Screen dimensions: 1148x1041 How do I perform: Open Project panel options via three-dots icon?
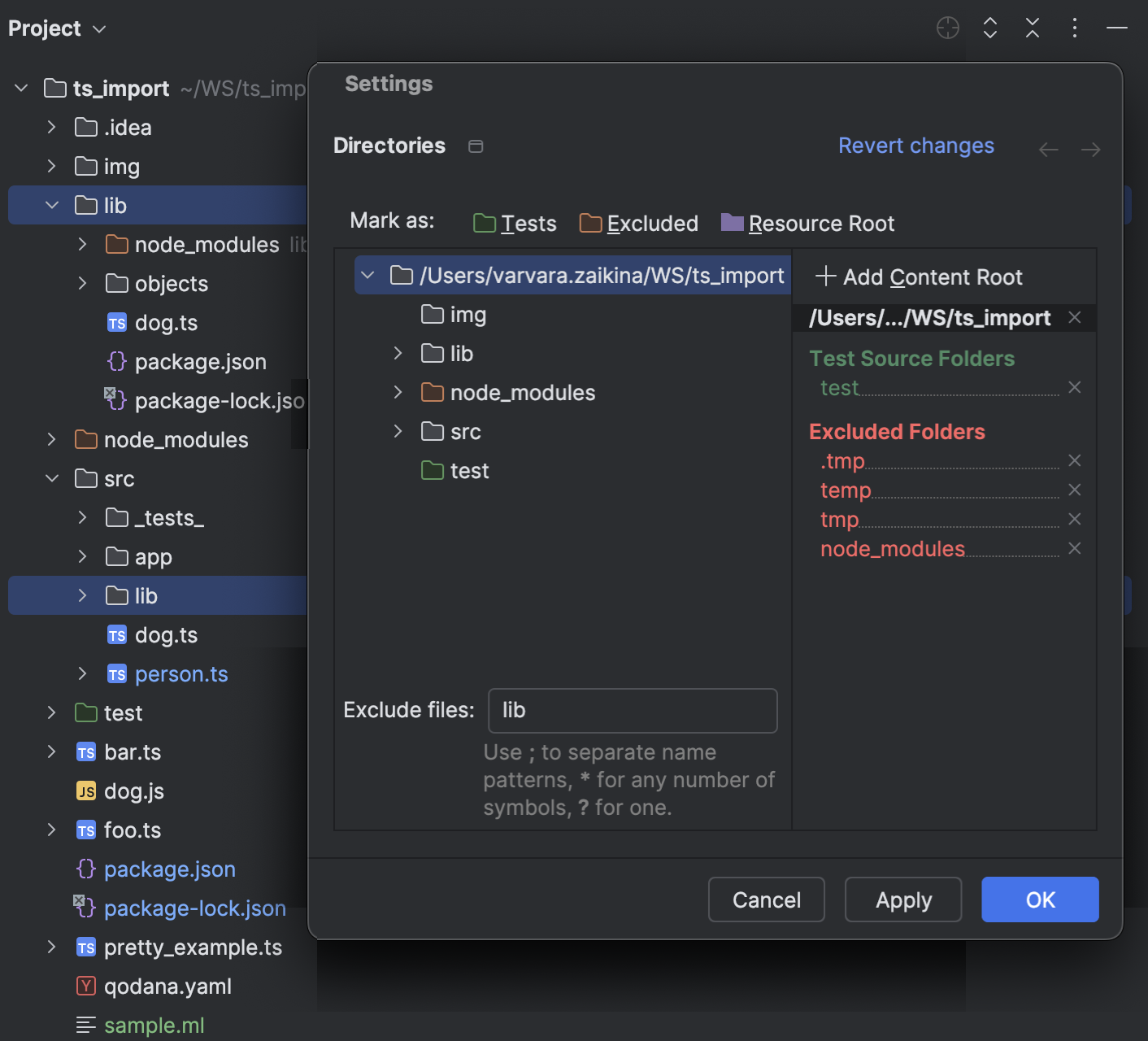coord(1074,28)
